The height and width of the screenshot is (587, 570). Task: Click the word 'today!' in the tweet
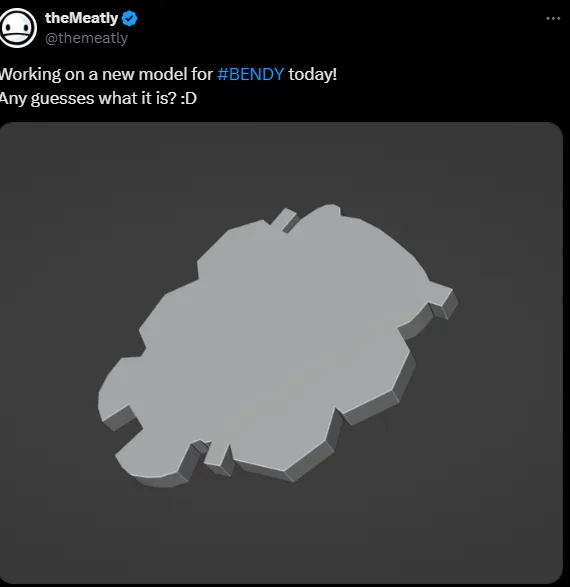click(313, 74)
